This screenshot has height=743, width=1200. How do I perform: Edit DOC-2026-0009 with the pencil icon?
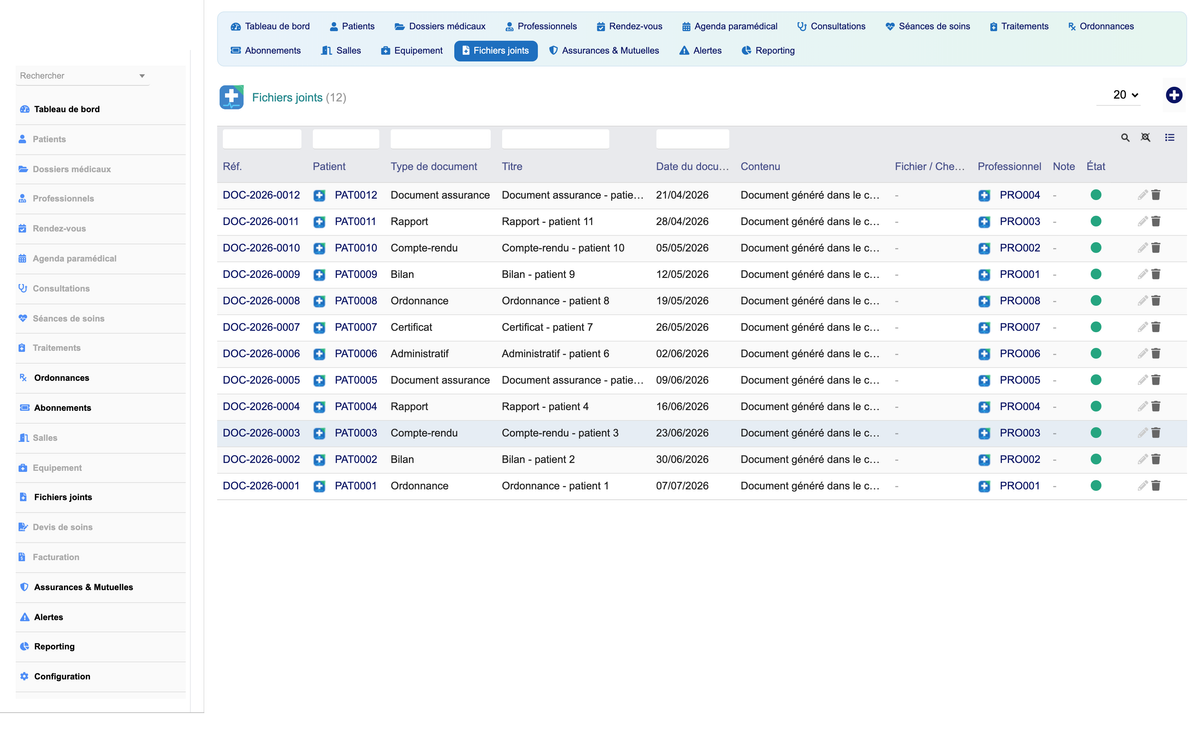1143,274
